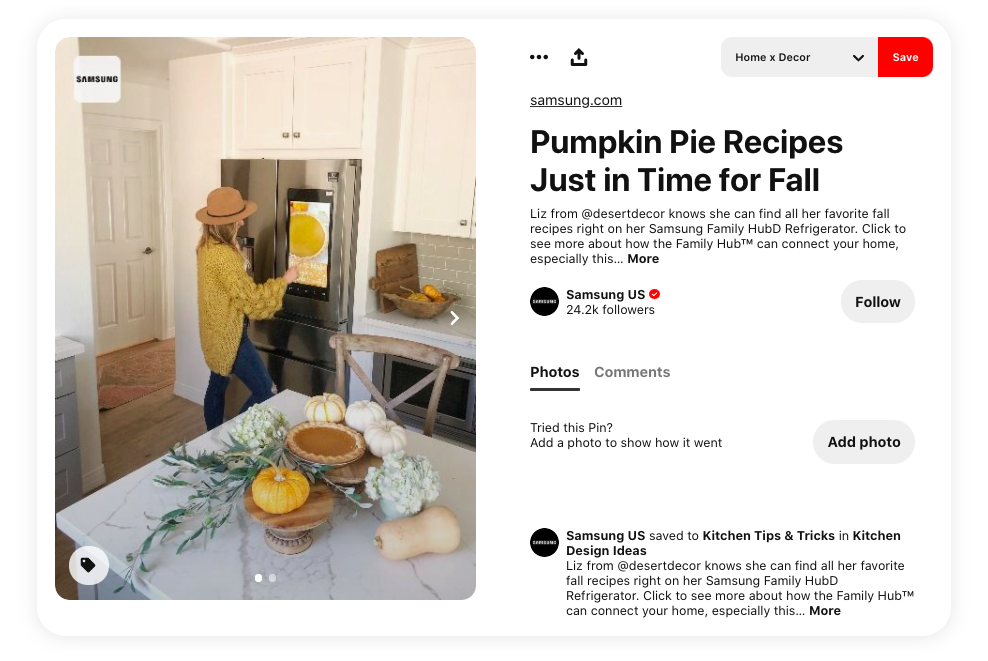Expand the bottom saved description More link
988x661 pixels.
pyautogui.click(x=825, y=611)
